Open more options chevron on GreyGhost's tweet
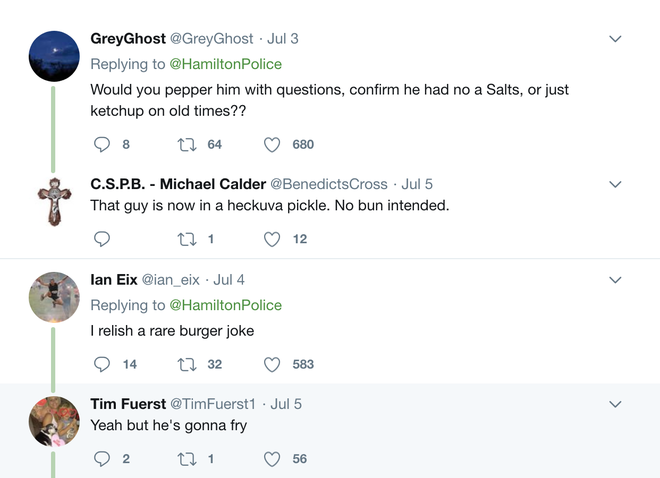 pos(616,39)
